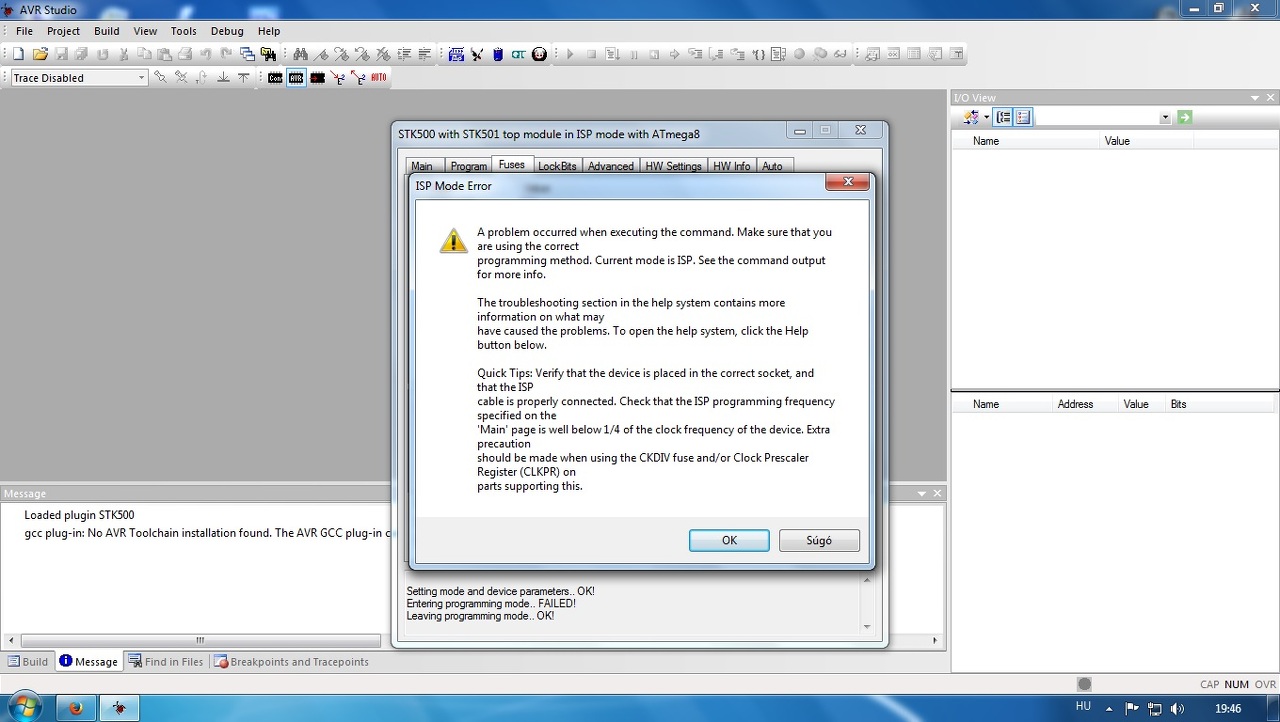Start Firefox from the taskbar
1280x722 pixels.
[76, 708]
